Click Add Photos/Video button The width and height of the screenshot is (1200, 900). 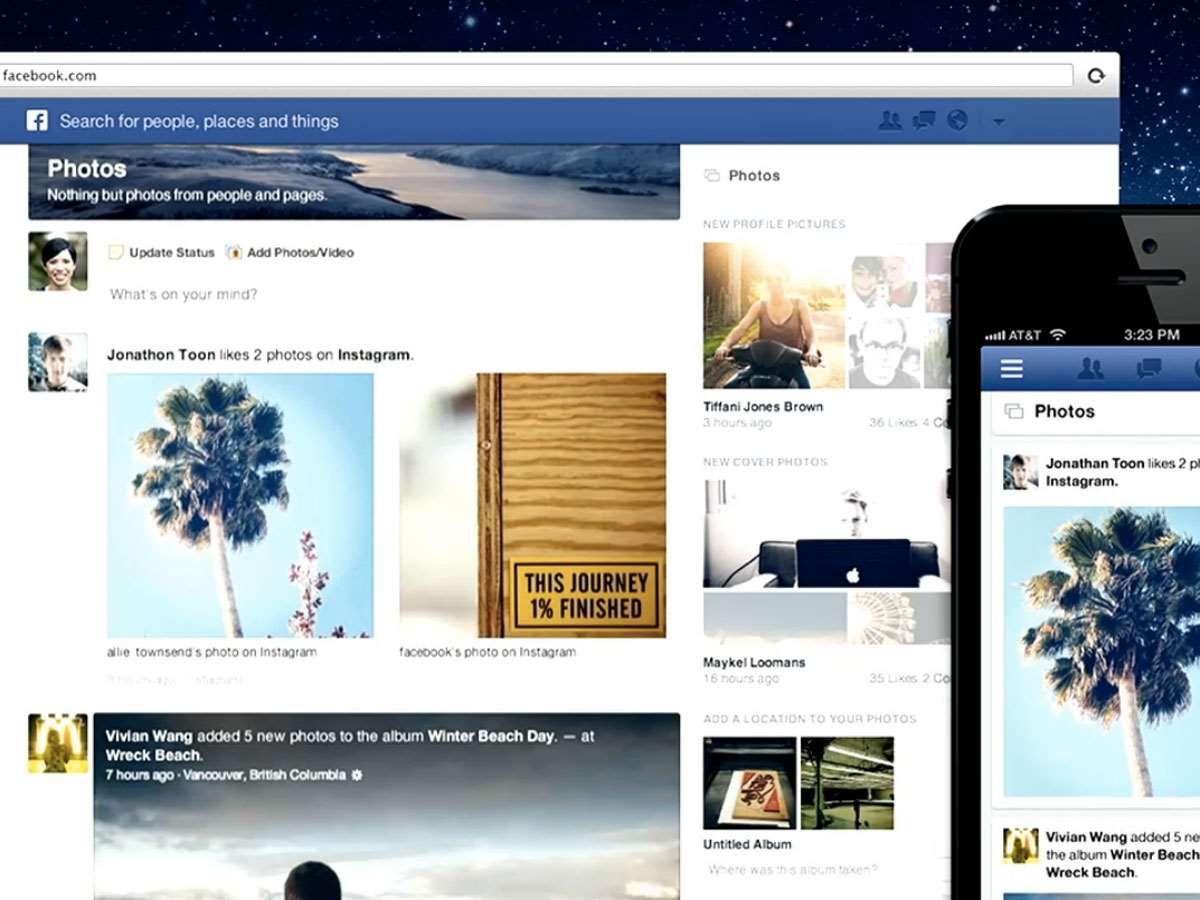290,253
